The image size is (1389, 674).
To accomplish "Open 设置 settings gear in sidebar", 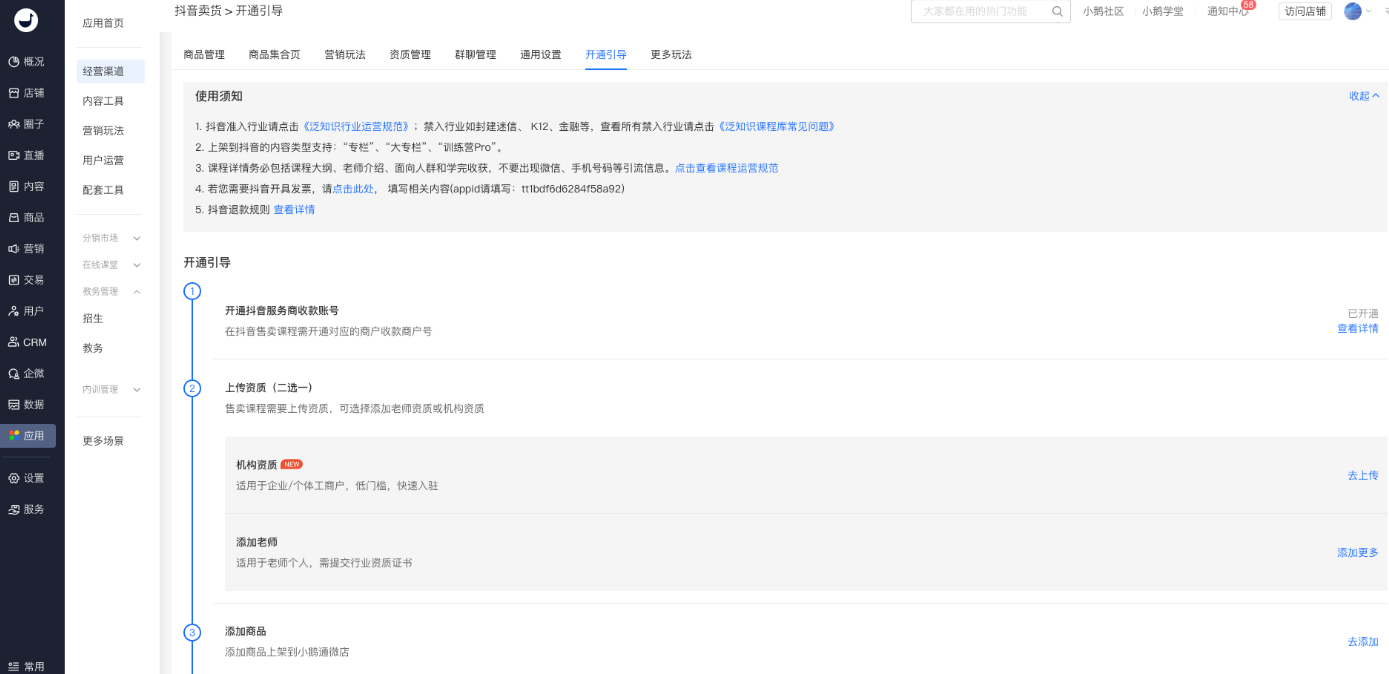I will tap(14, 478).
